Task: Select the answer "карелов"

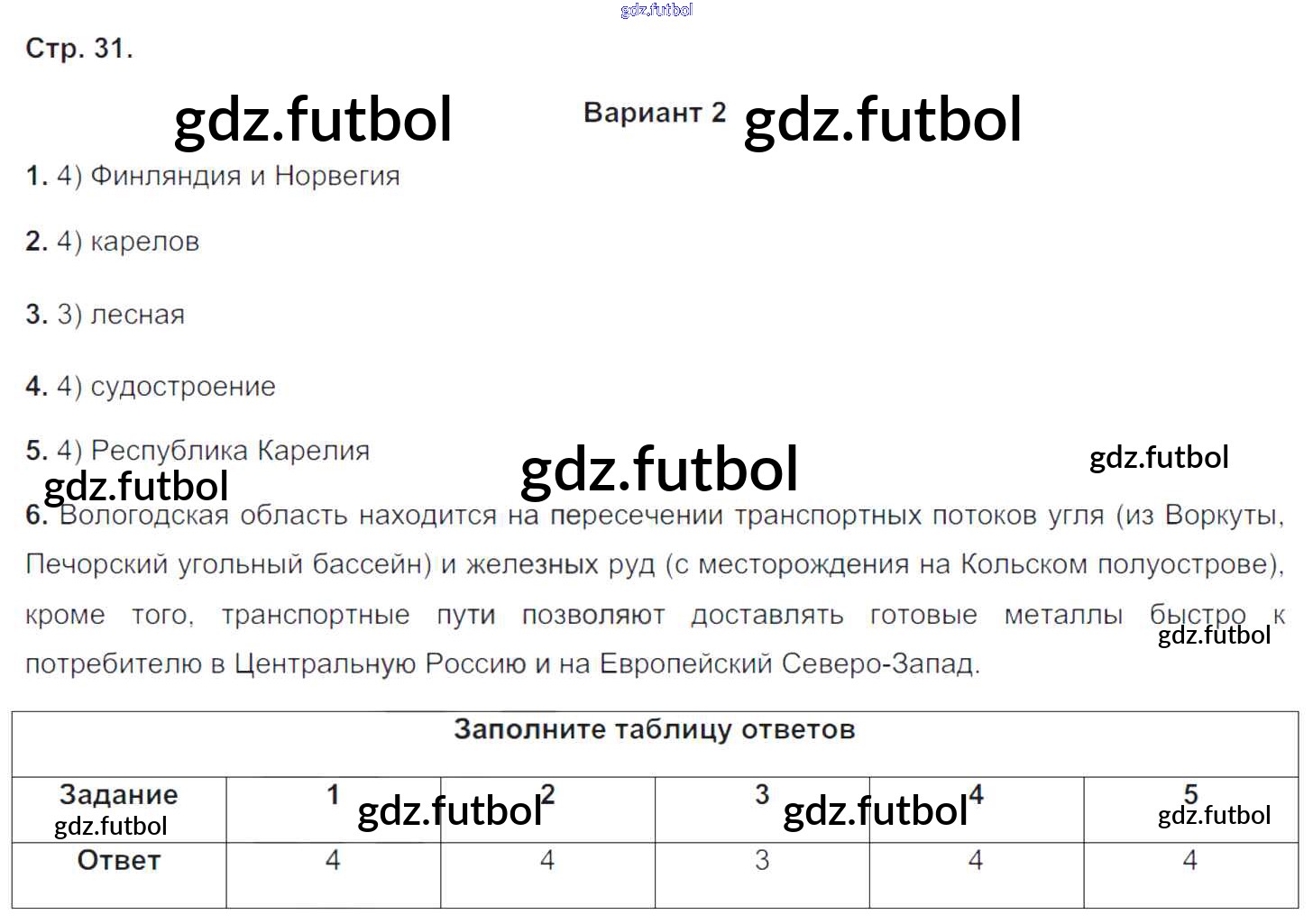Action: tap(144, 242)
